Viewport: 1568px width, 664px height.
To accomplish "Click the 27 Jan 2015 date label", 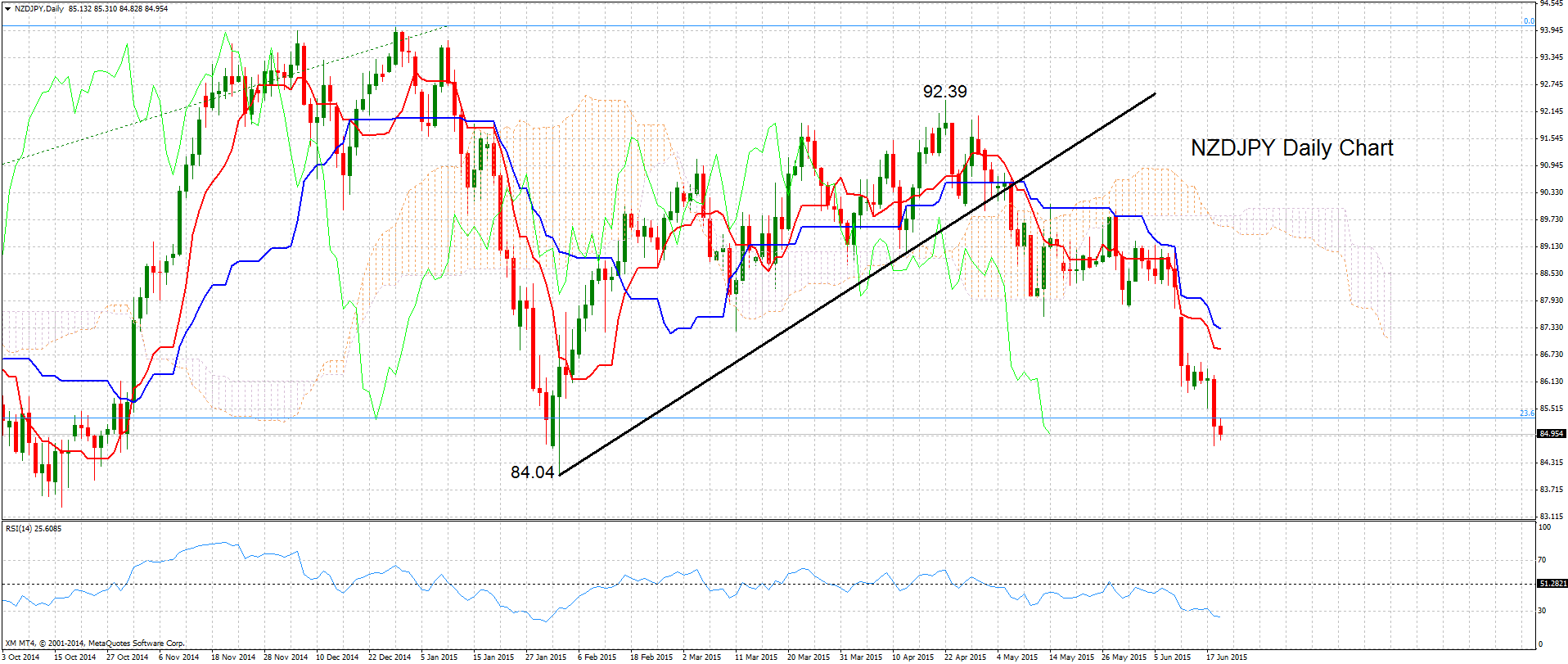I will [546, 657].
